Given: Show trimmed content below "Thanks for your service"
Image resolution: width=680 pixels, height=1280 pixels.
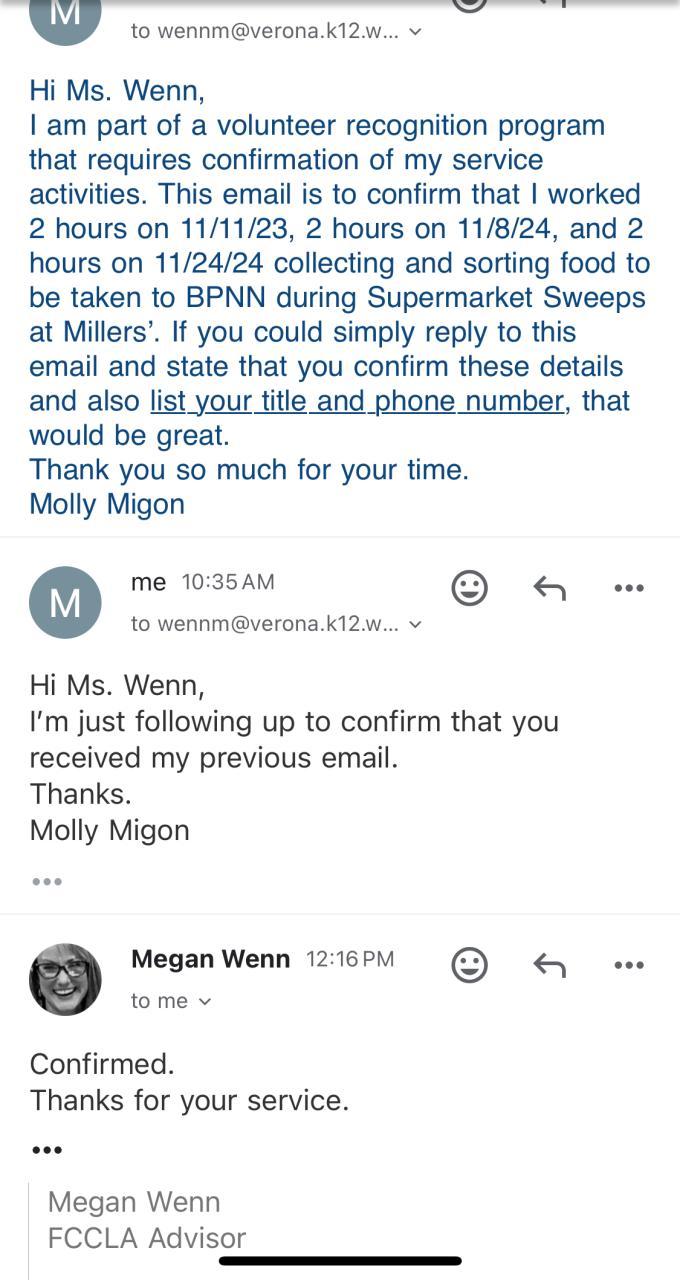Looking at the screenshot, I should click(x=46, y=1150).
